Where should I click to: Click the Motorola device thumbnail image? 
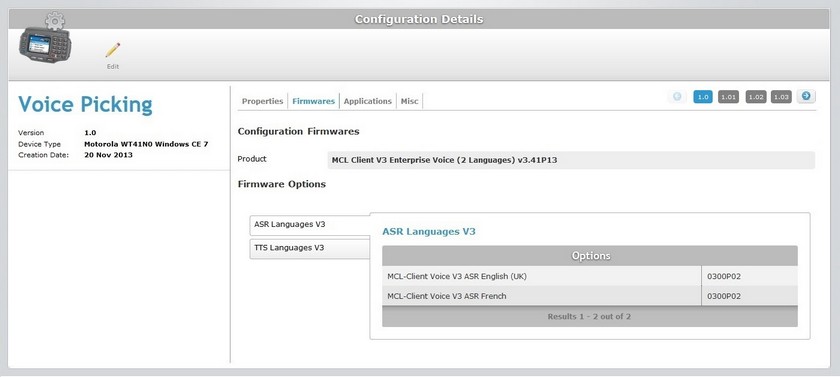pyautogui.click(x=44, y=46)
